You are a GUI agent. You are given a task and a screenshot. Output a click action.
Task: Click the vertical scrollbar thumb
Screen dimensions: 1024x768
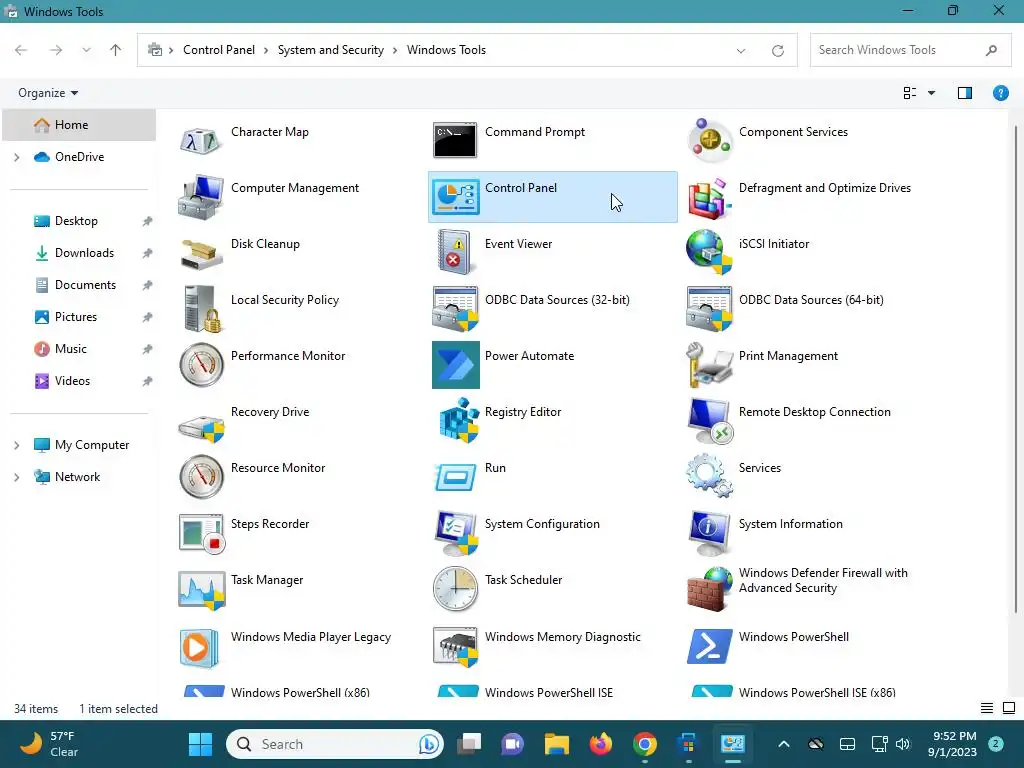point(1016,369)
